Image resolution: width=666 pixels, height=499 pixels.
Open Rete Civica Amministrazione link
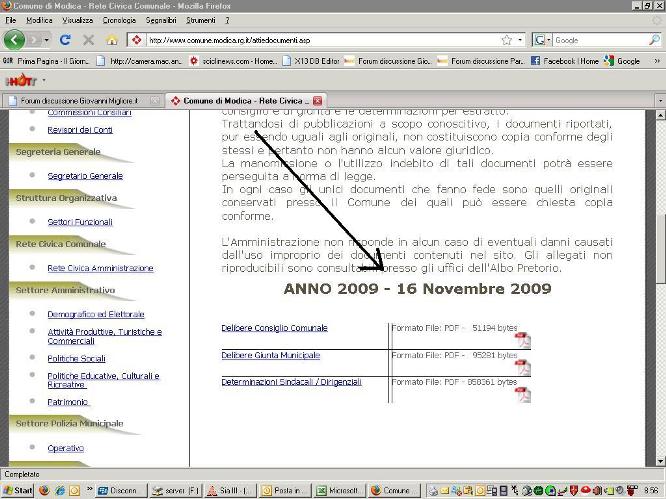pos(100,268)
